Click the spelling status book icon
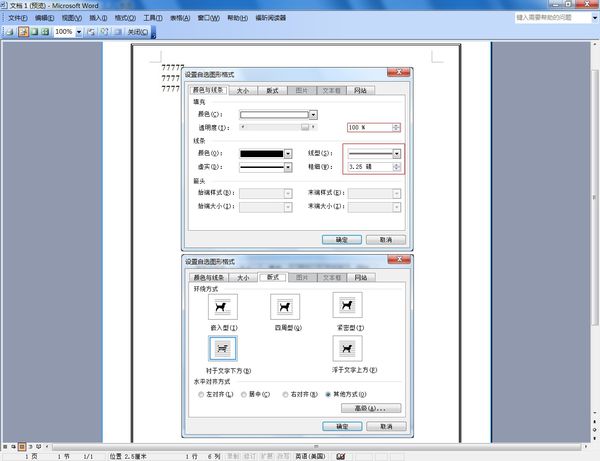Image resolution: width=600 pixels, height=461 pixels. (341, 456)
